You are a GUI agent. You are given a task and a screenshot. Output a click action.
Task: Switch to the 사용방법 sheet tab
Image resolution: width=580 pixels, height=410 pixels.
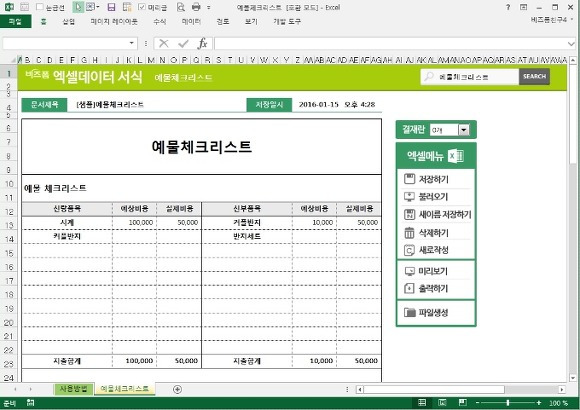[x=74, y=389]
